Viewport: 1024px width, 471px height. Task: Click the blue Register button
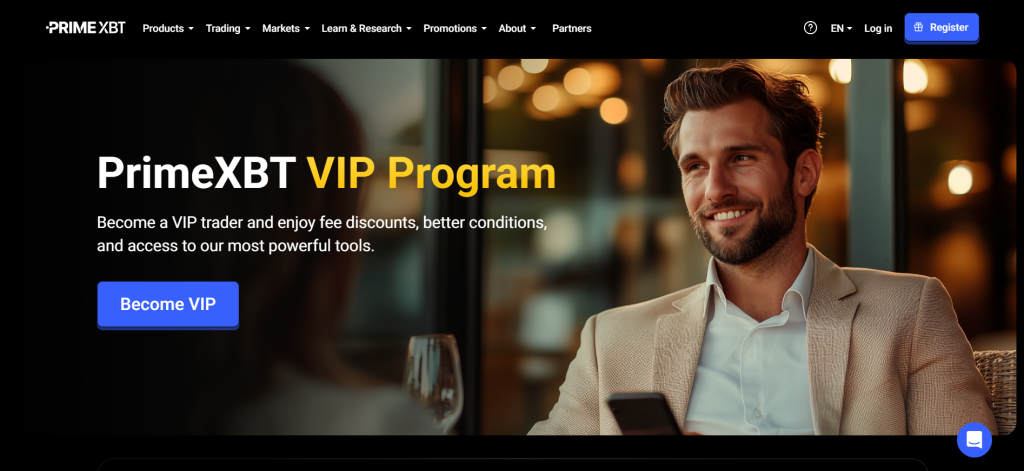(941, 27)
